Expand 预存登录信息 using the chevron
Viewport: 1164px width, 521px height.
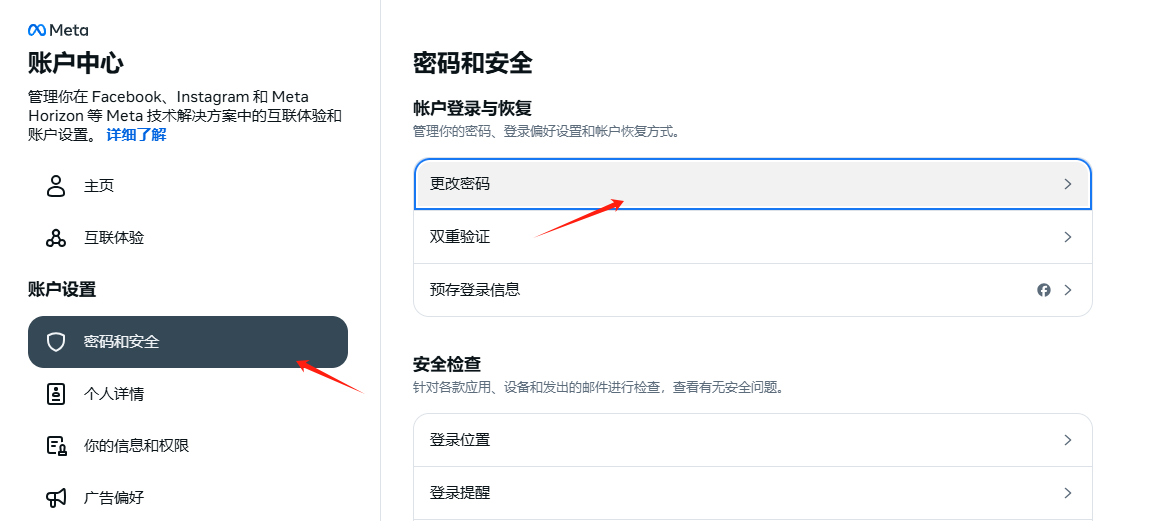pyautogui.click(x=1068, y=290)
